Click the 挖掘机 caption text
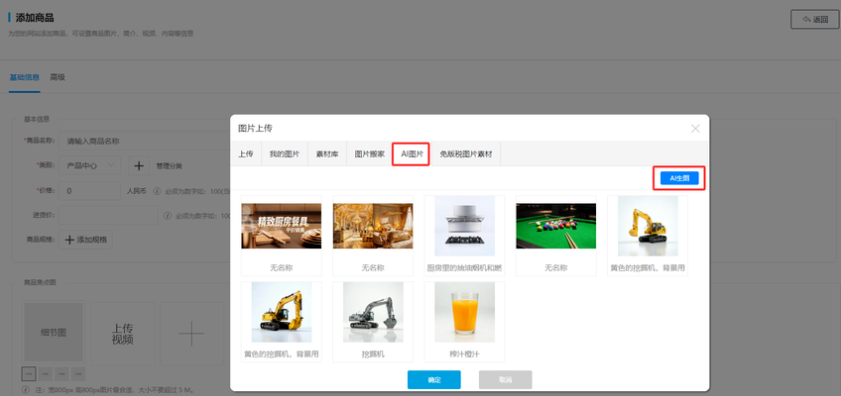The height and width of the screenshot is (396, 841). (x=373, y=354)
